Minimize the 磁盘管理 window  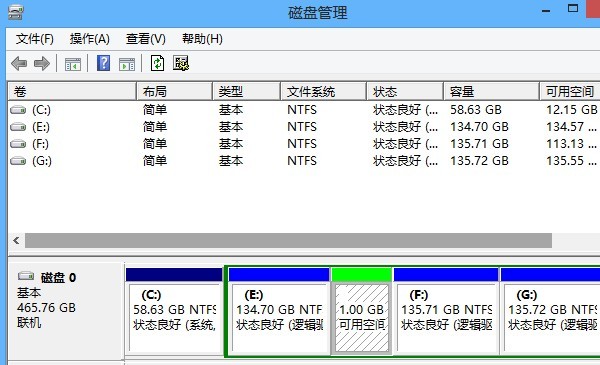click(546, 10)
